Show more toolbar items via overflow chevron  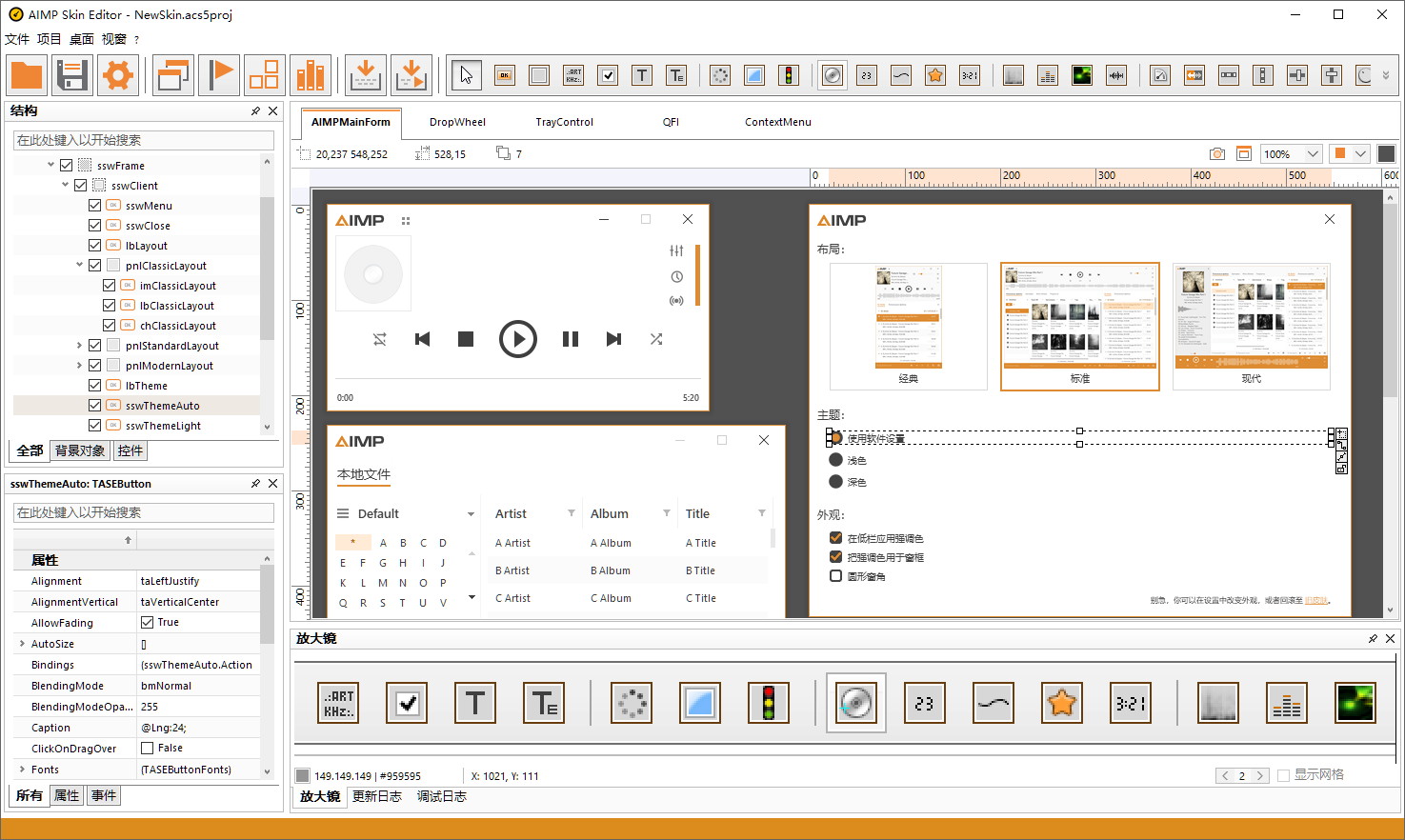pyautogui.click(x=1386, y=75)
